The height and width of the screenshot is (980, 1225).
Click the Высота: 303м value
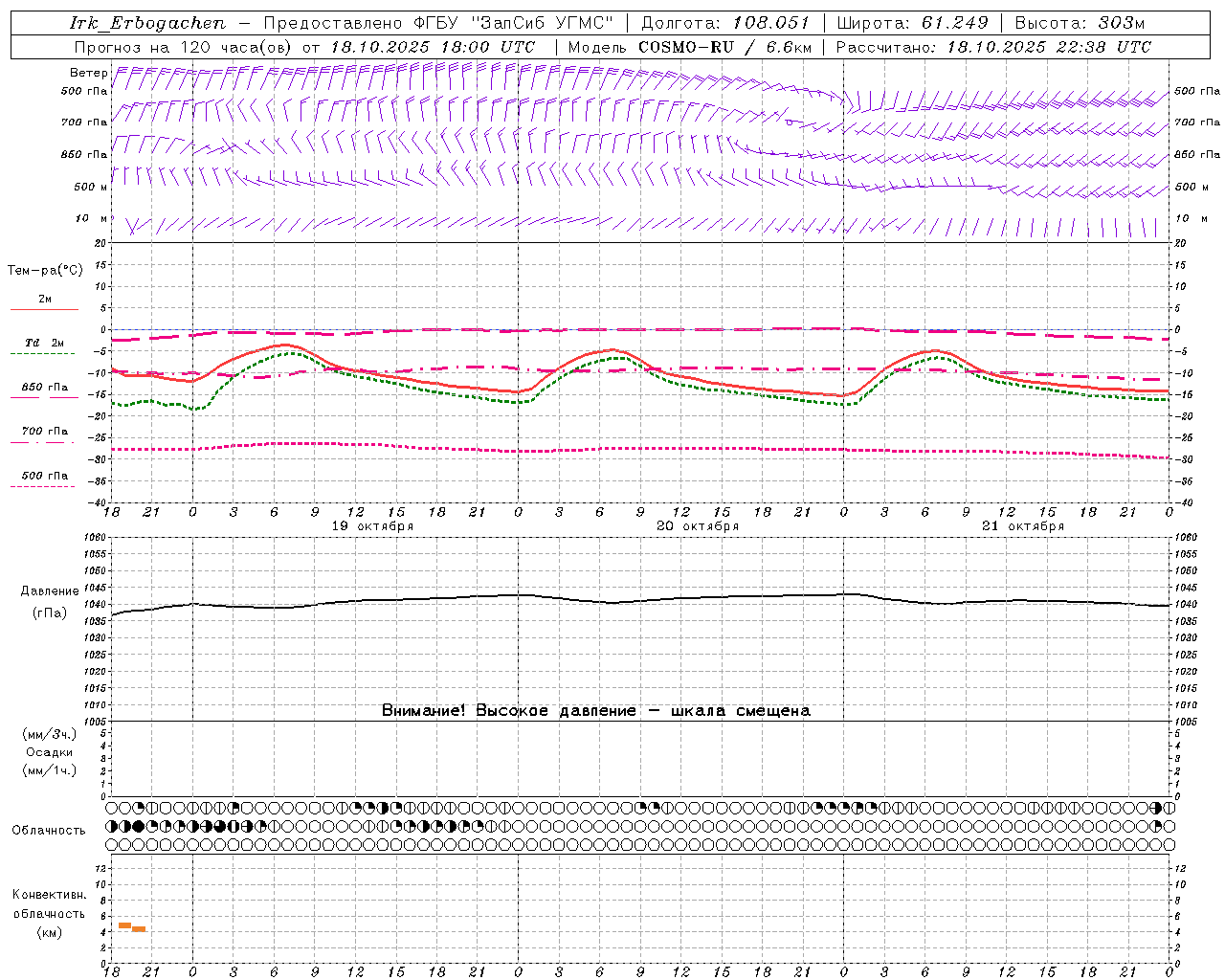point(1080,23)
